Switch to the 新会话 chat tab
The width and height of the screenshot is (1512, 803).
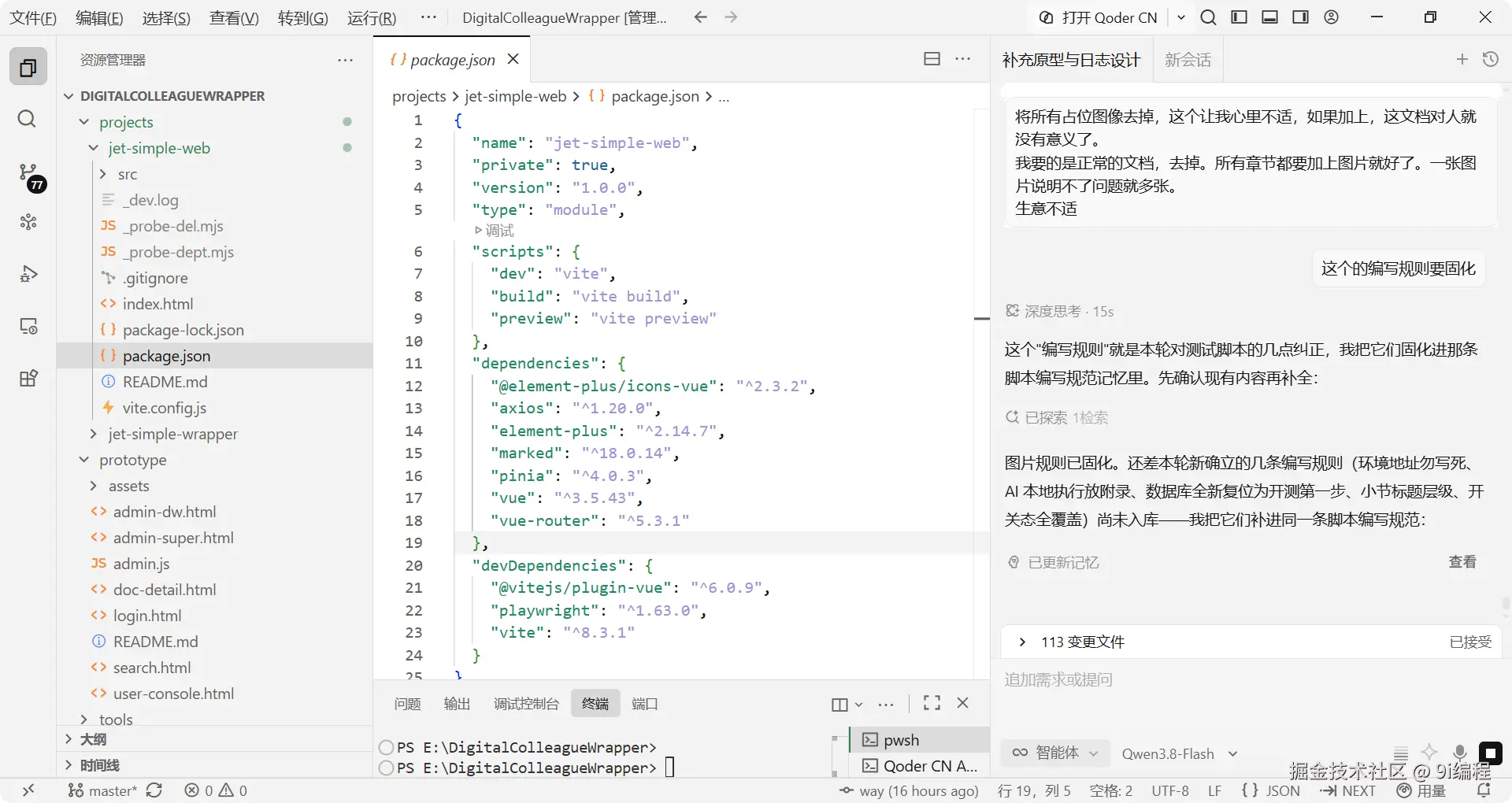1188,60
